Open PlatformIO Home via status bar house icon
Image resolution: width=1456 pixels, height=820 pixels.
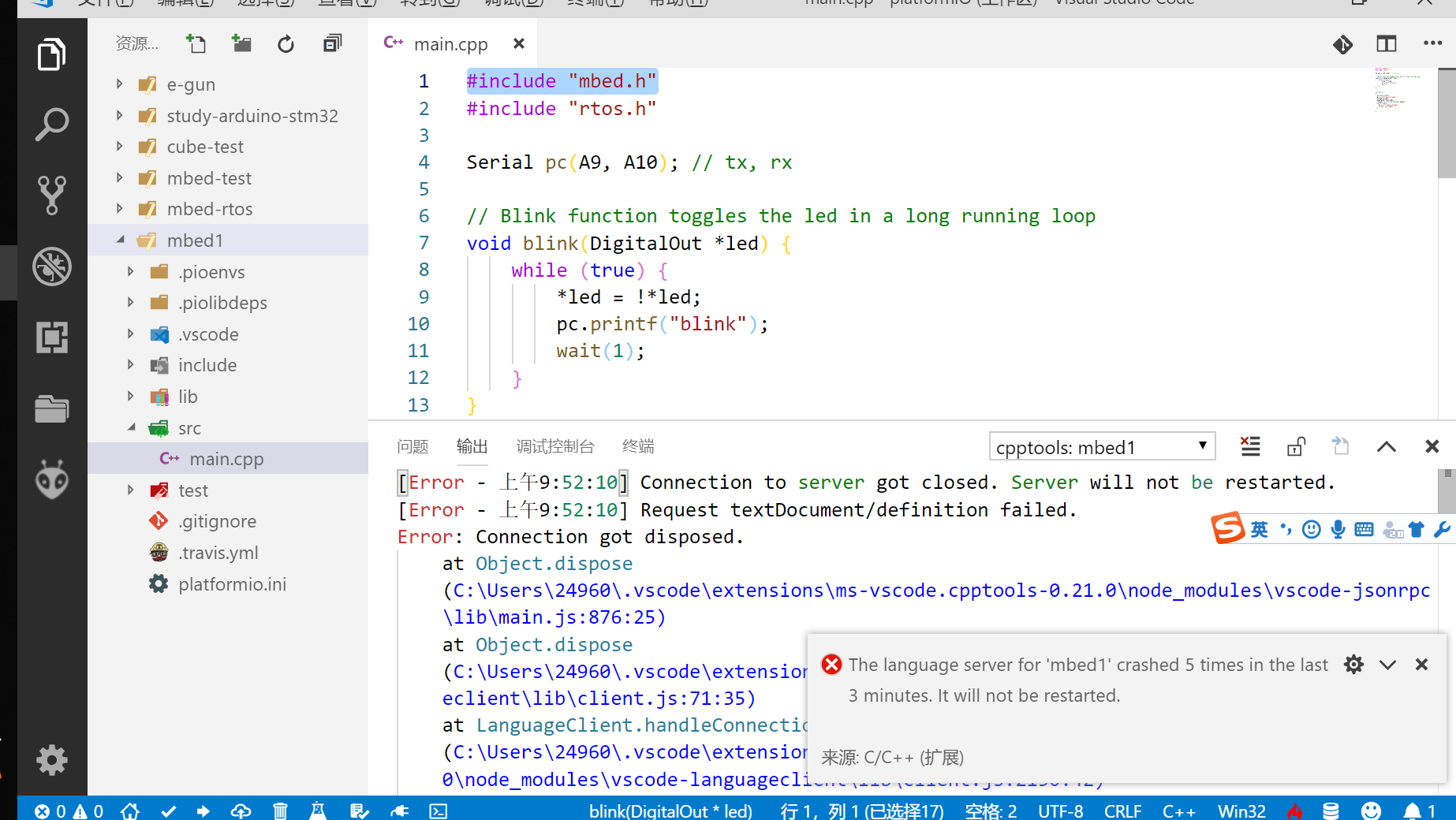(130, 810)
